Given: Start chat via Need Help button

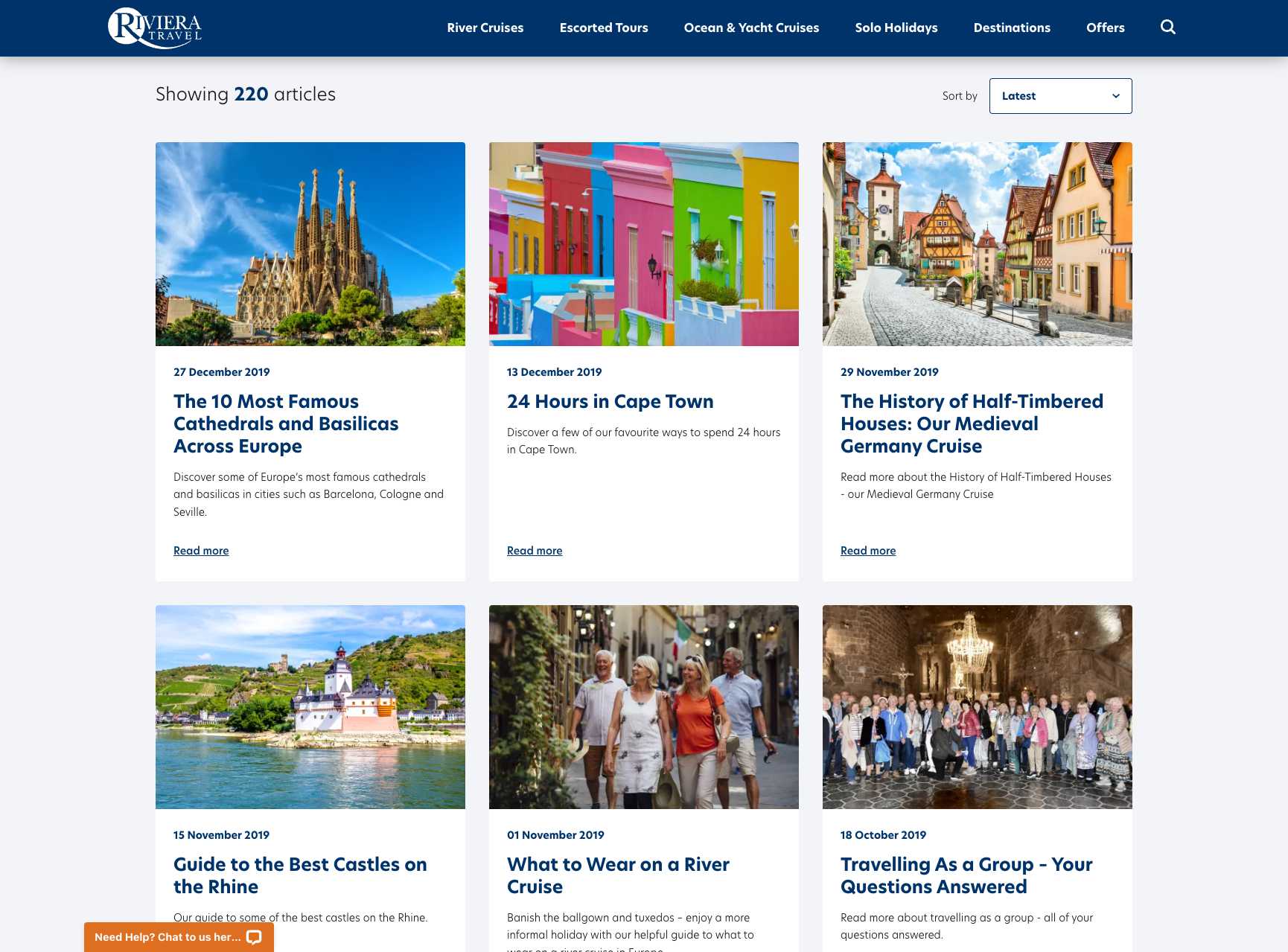Looking at the screenshot, I should pos(168,937).
